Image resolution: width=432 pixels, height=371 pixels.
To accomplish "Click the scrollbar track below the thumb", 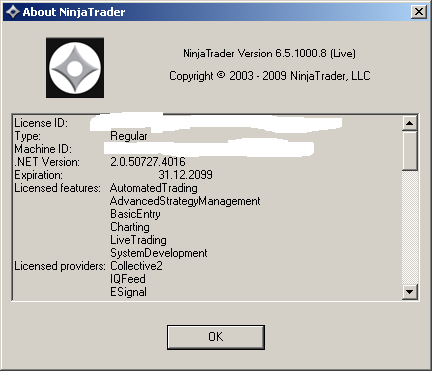I will [x=409, y=228].
